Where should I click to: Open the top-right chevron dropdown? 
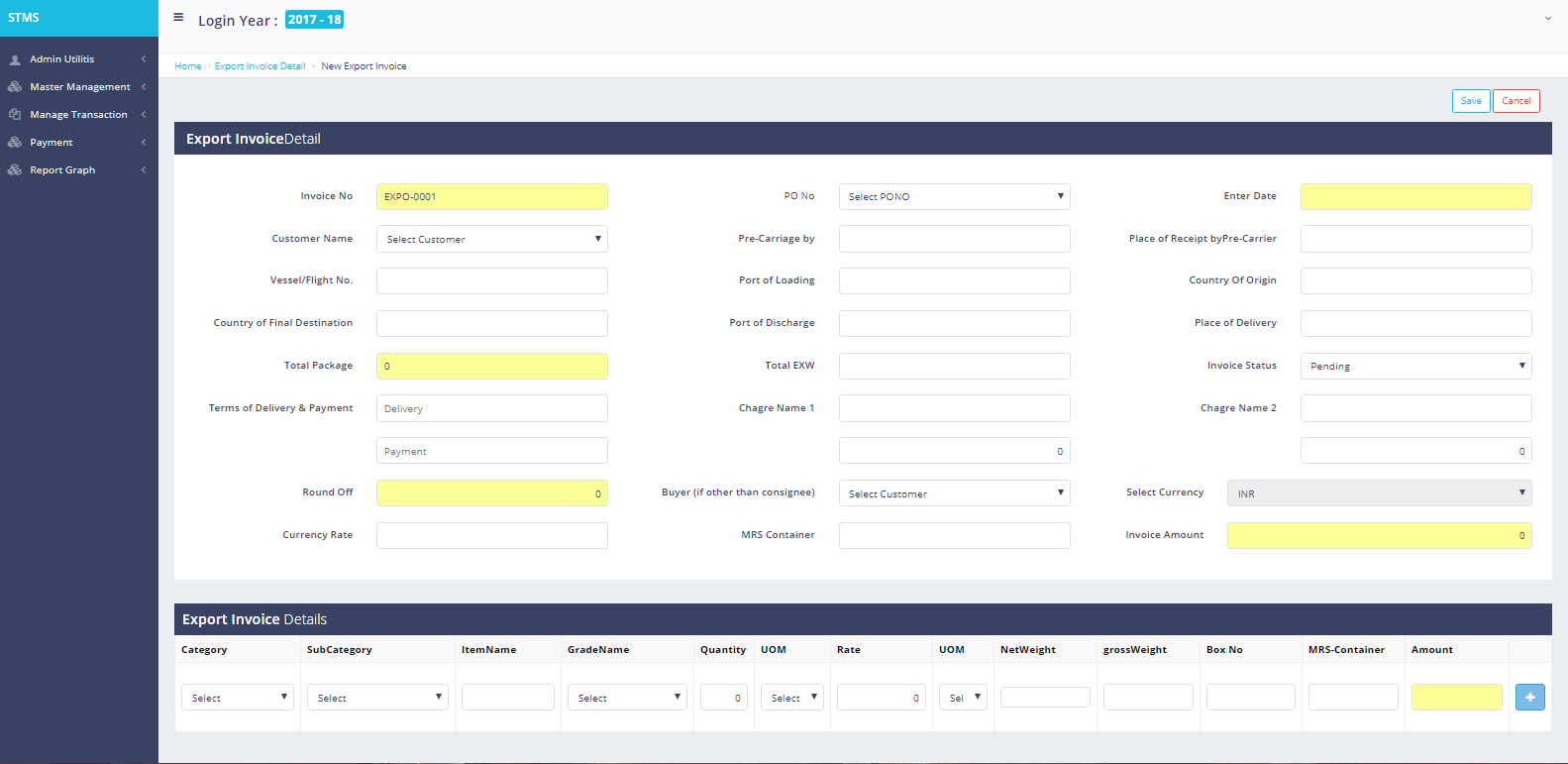pyautogui.click(x=1548, y=18)
